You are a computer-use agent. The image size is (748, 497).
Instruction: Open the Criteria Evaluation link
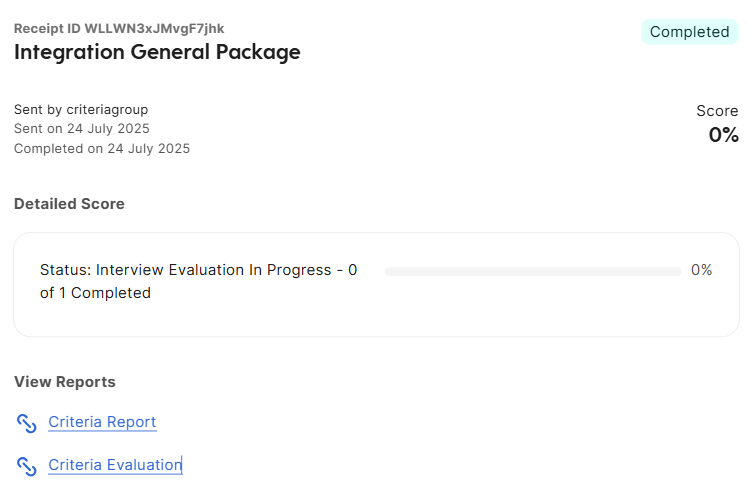coord(115,465)
